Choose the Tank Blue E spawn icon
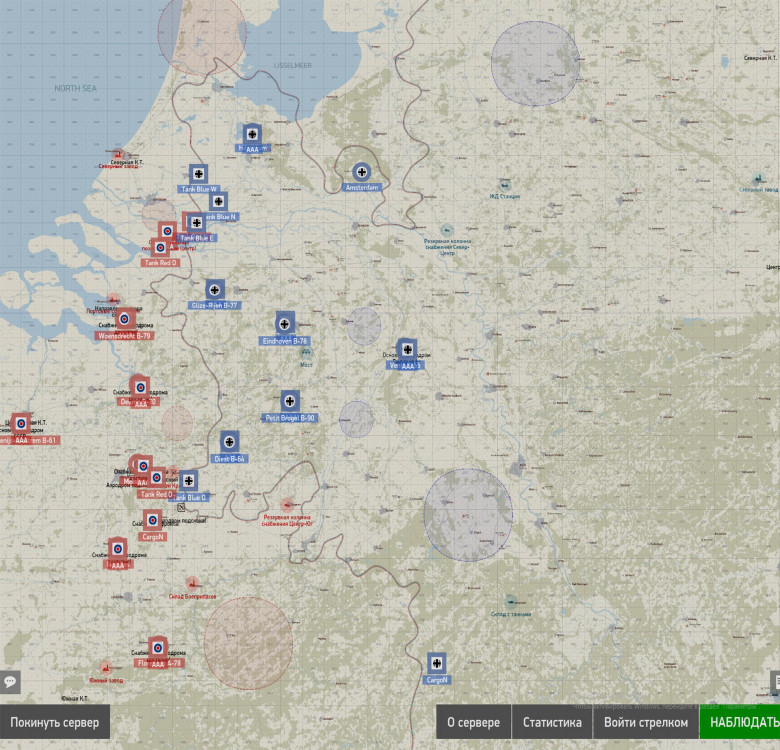Screen dimensions: 780x750 pyautogui.click(x=196, y=223)
